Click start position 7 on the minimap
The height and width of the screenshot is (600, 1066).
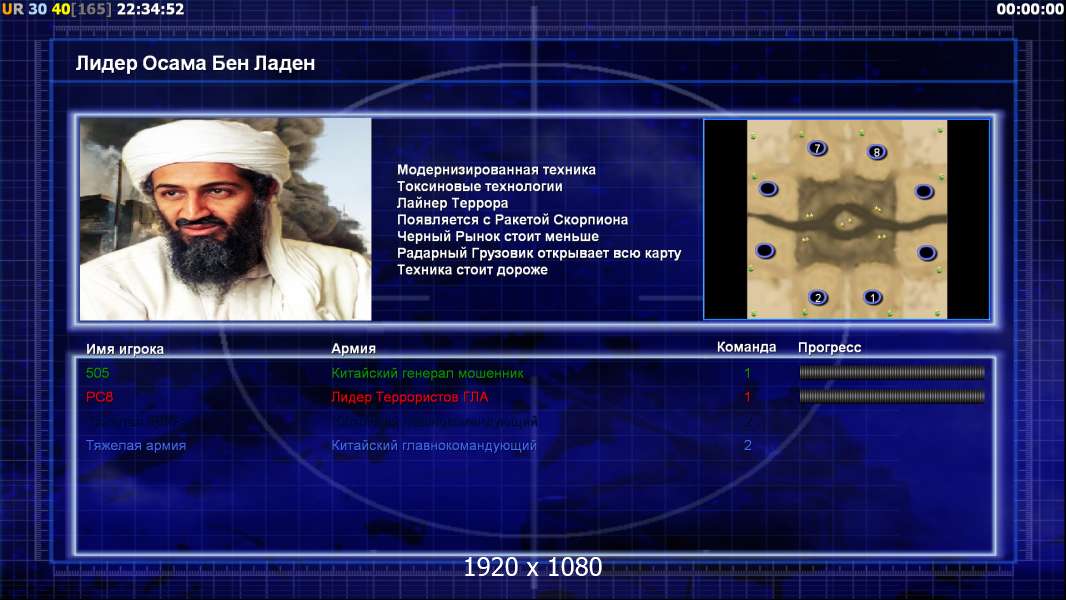click(817, 147)
